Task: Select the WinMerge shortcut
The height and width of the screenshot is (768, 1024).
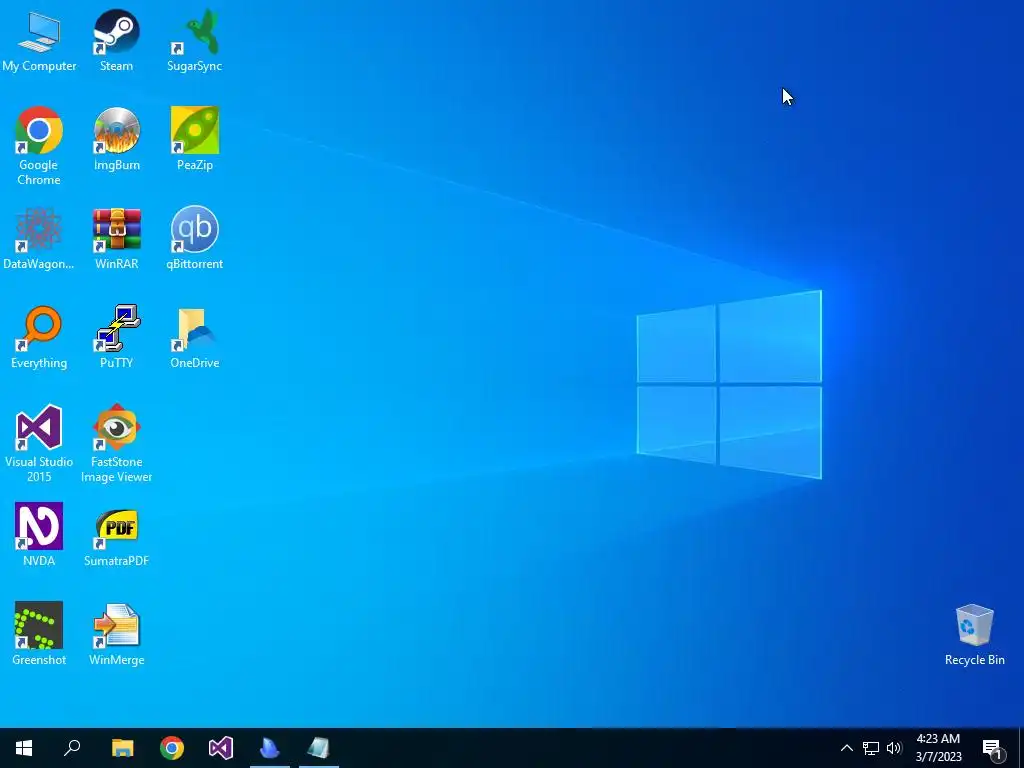Action: point(116,634)
